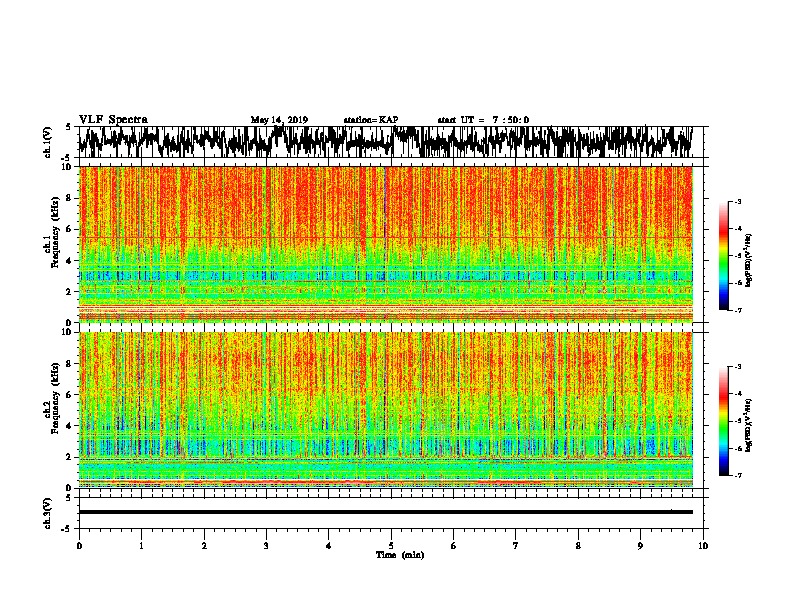Click the "-3" tick on ch.2 color bar
Image resolution: width=792 pixels, height=612 pixels.
[x=737, y=367]
